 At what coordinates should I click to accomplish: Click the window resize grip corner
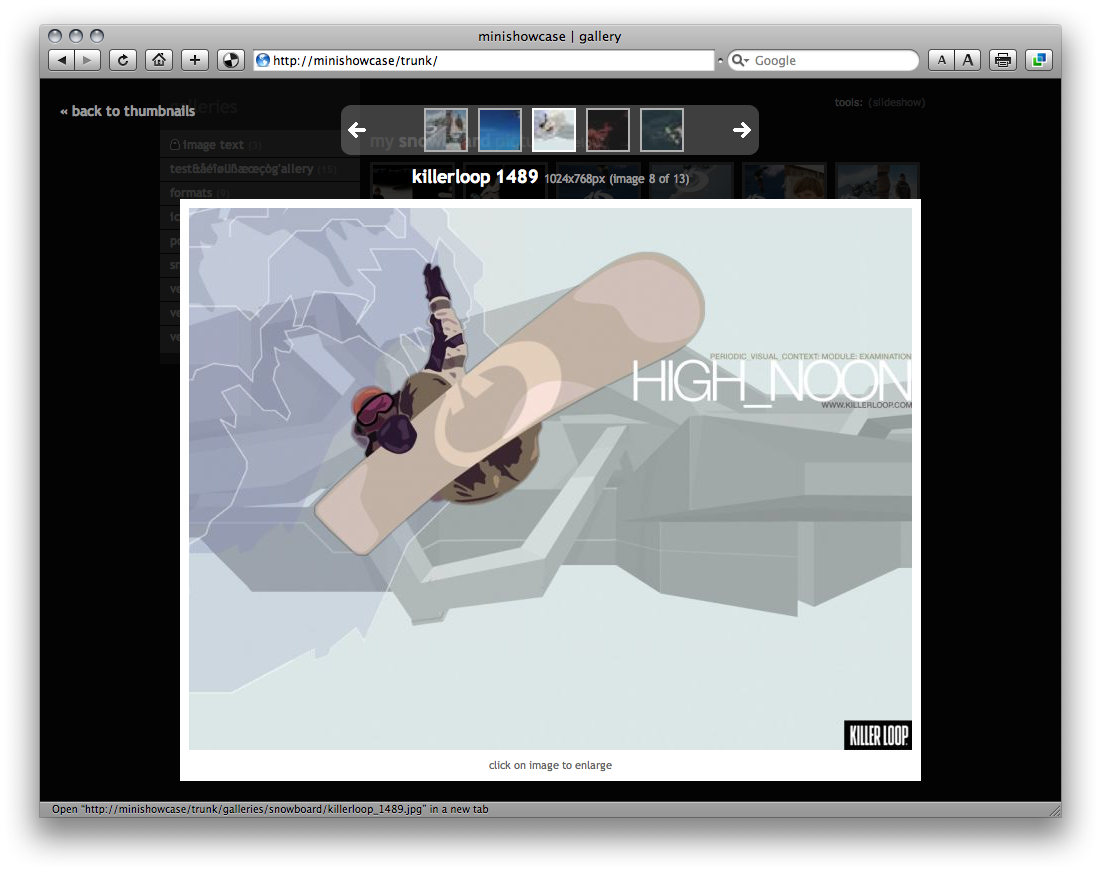pos(1055,810)
